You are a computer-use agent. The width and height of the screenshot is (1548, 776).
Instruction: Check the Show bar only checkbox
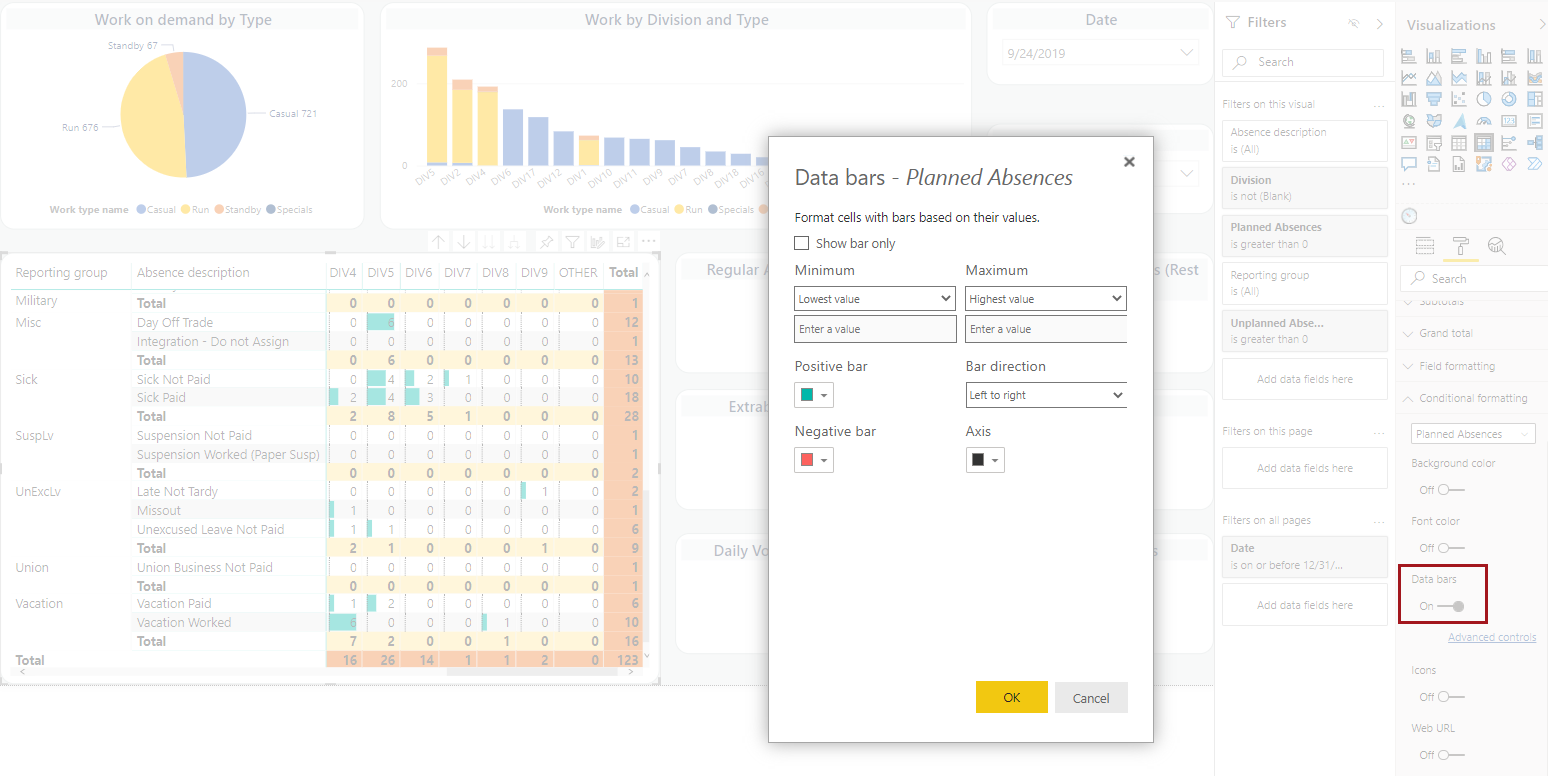tap(801, 243)
